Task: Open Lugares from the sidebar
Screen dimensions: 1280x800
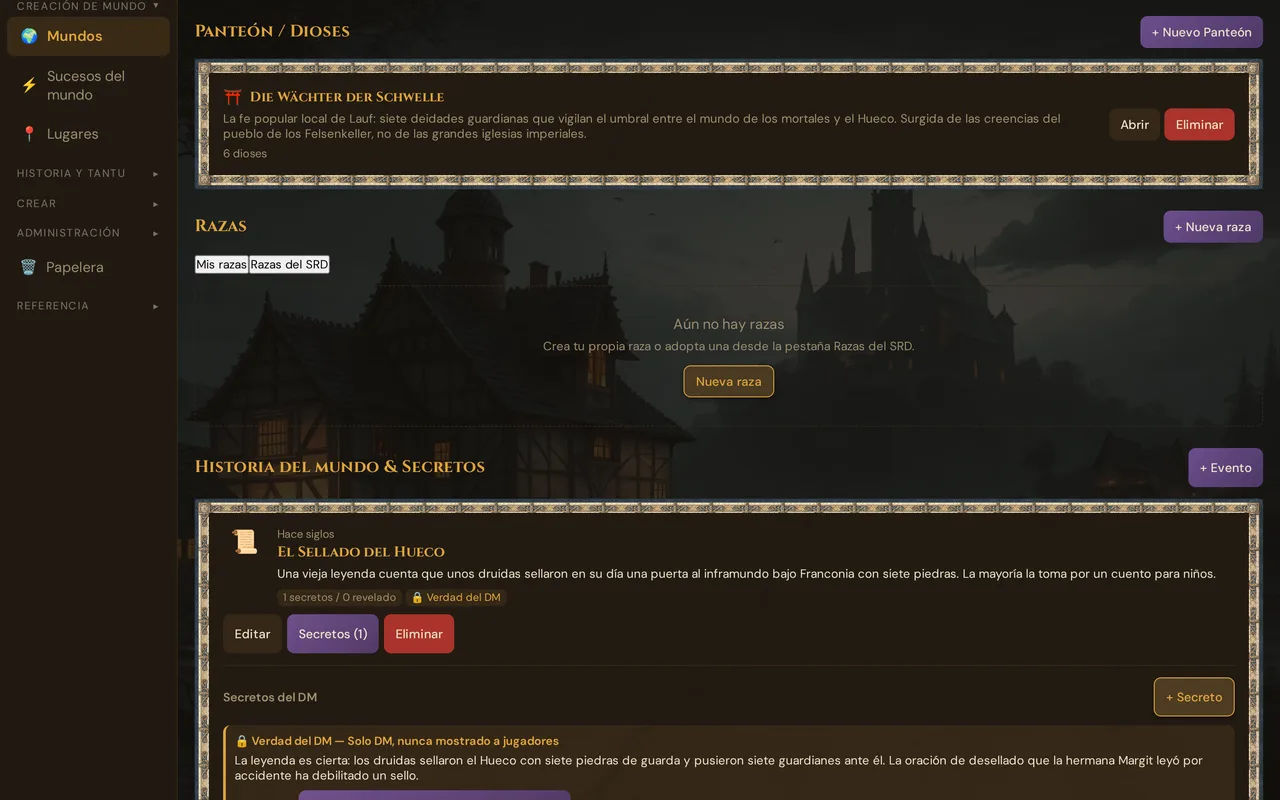Action: (88, 134)
